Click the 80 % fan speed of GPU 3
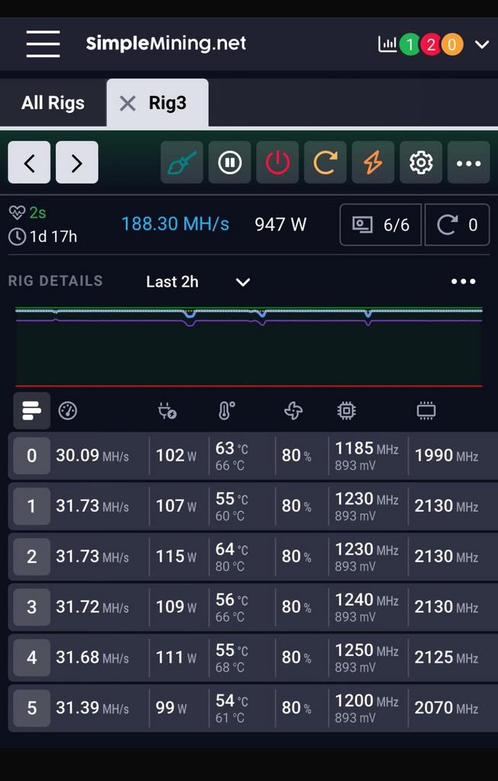The image size is (498, 781). pyautogui.click(x=296, y=607)
